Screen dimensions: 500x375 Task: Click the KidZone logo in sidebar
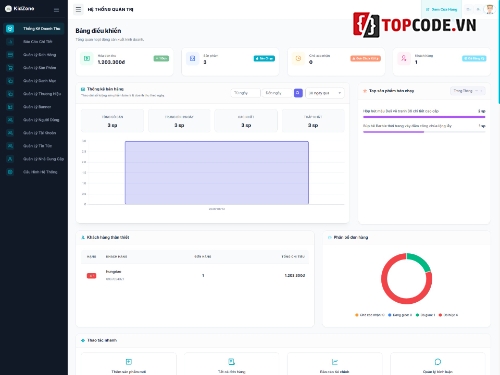(20, 9)
